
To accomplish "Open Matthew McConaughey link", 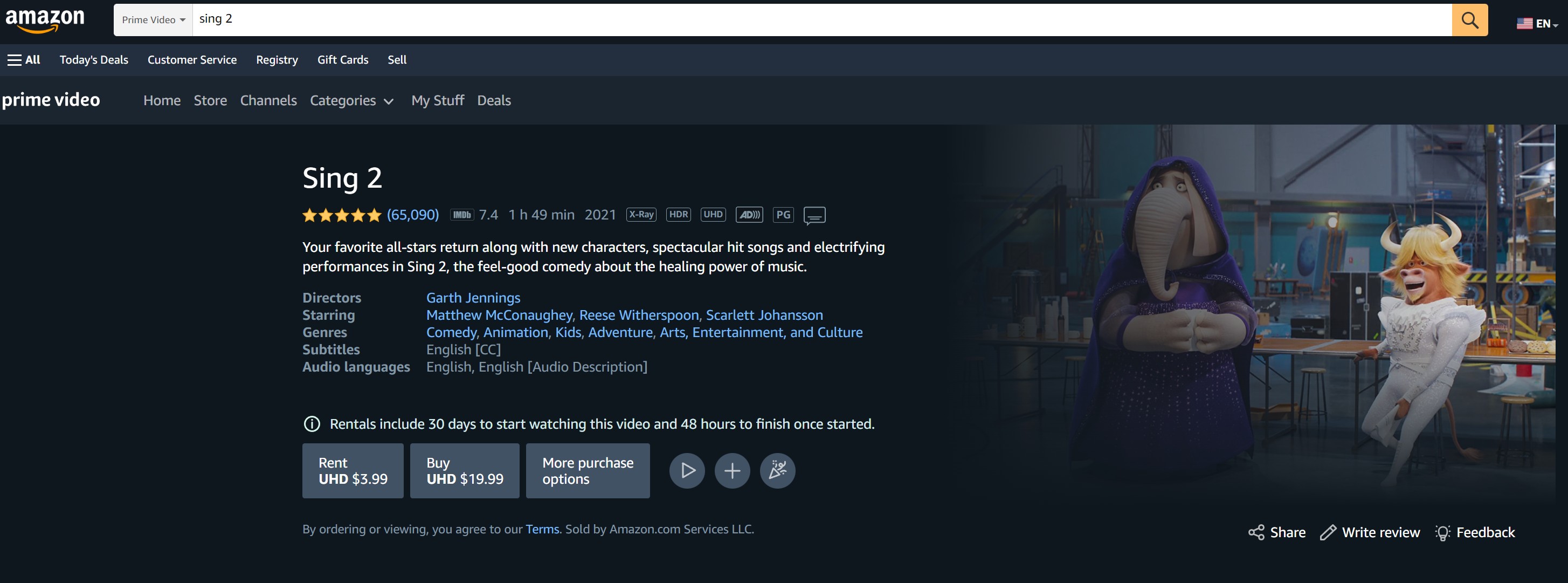I will click(x=499, y=315).
